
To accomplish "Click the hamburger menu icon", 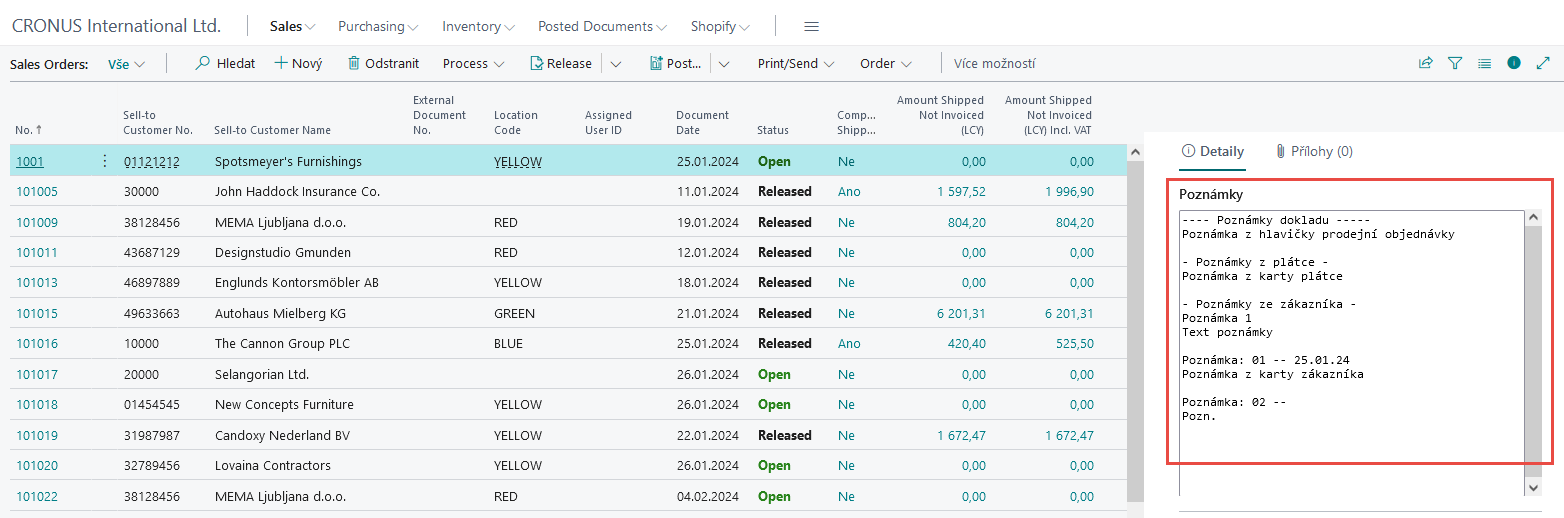I will [x=811, y=26].
